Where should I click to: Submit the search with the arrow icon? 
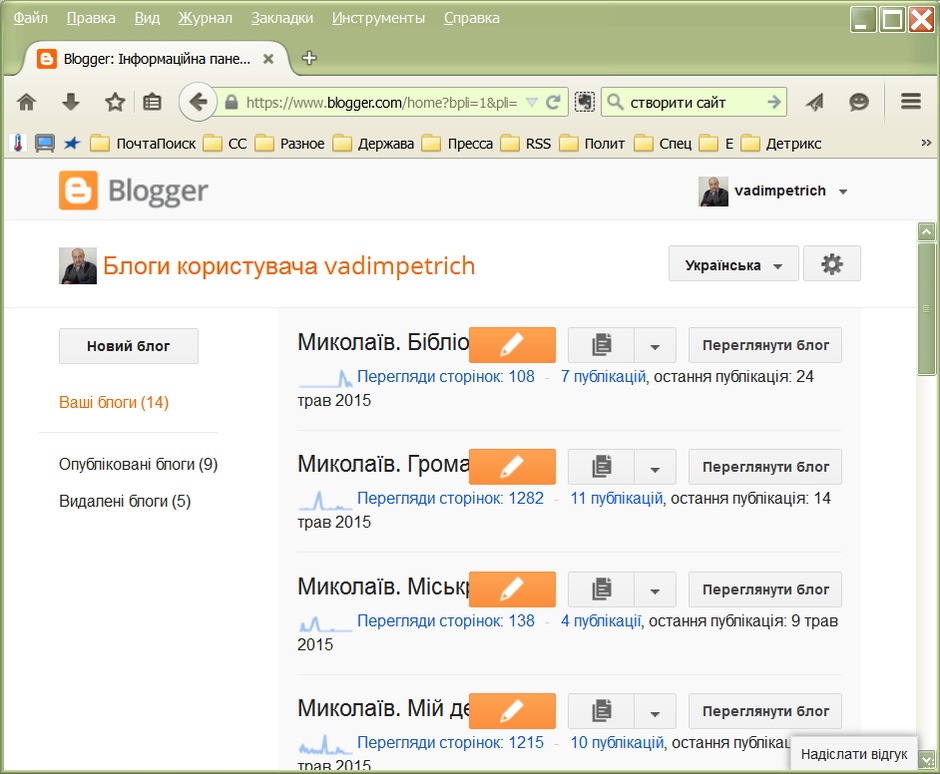(774, 103)
